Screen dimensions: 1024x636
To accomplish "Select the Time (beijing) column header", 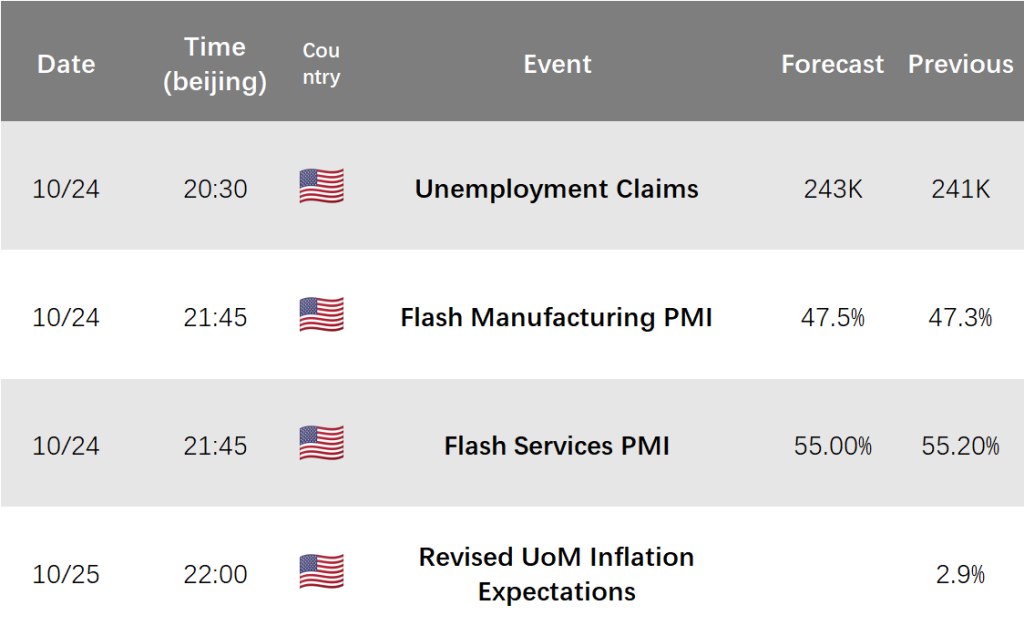I will 215,64.
